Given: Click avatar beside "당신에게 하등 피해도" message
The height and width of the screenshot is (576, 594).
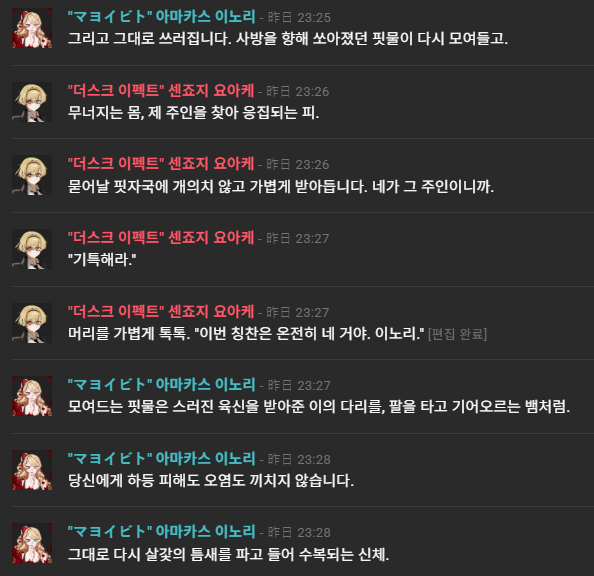Looking at the screenshot, I should (x=32, y=470).
